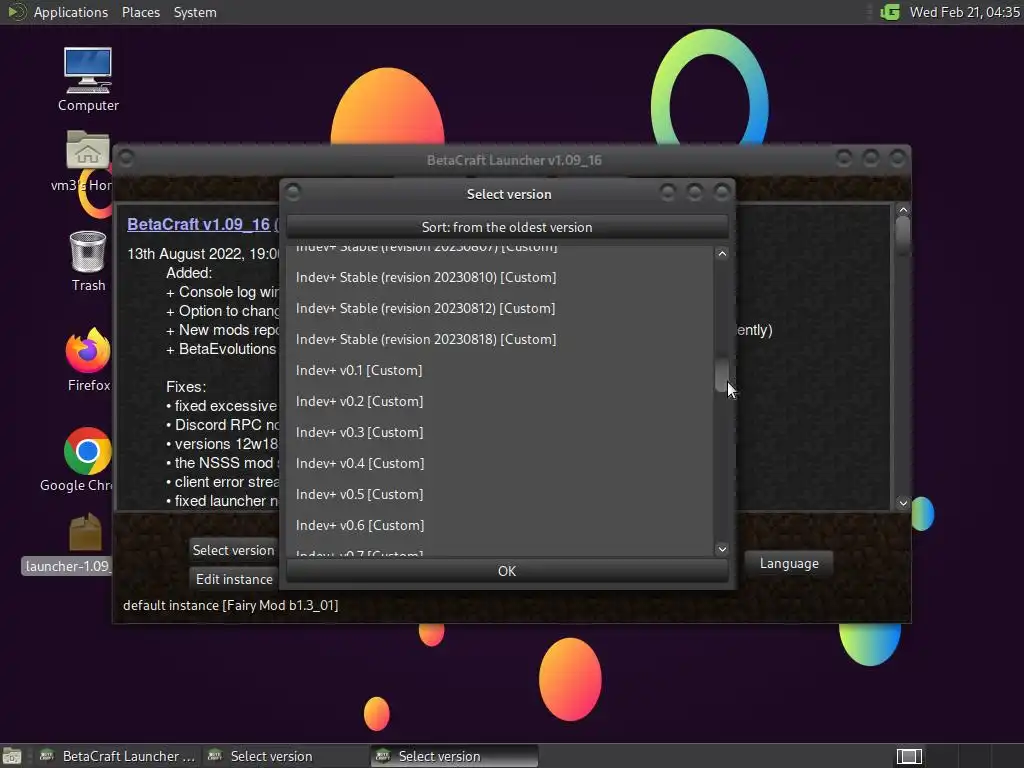Click the default instance [Fairy Mod b1.3_01] label
The width and height of the screenshot is (1024, 768).
[x=231, y=605]
